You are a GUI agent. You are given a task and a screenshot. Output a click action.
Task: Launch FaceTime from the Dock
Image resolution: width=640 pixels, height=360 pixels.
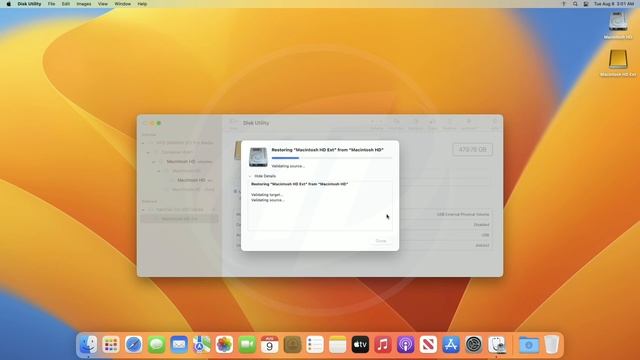(247, 345)
